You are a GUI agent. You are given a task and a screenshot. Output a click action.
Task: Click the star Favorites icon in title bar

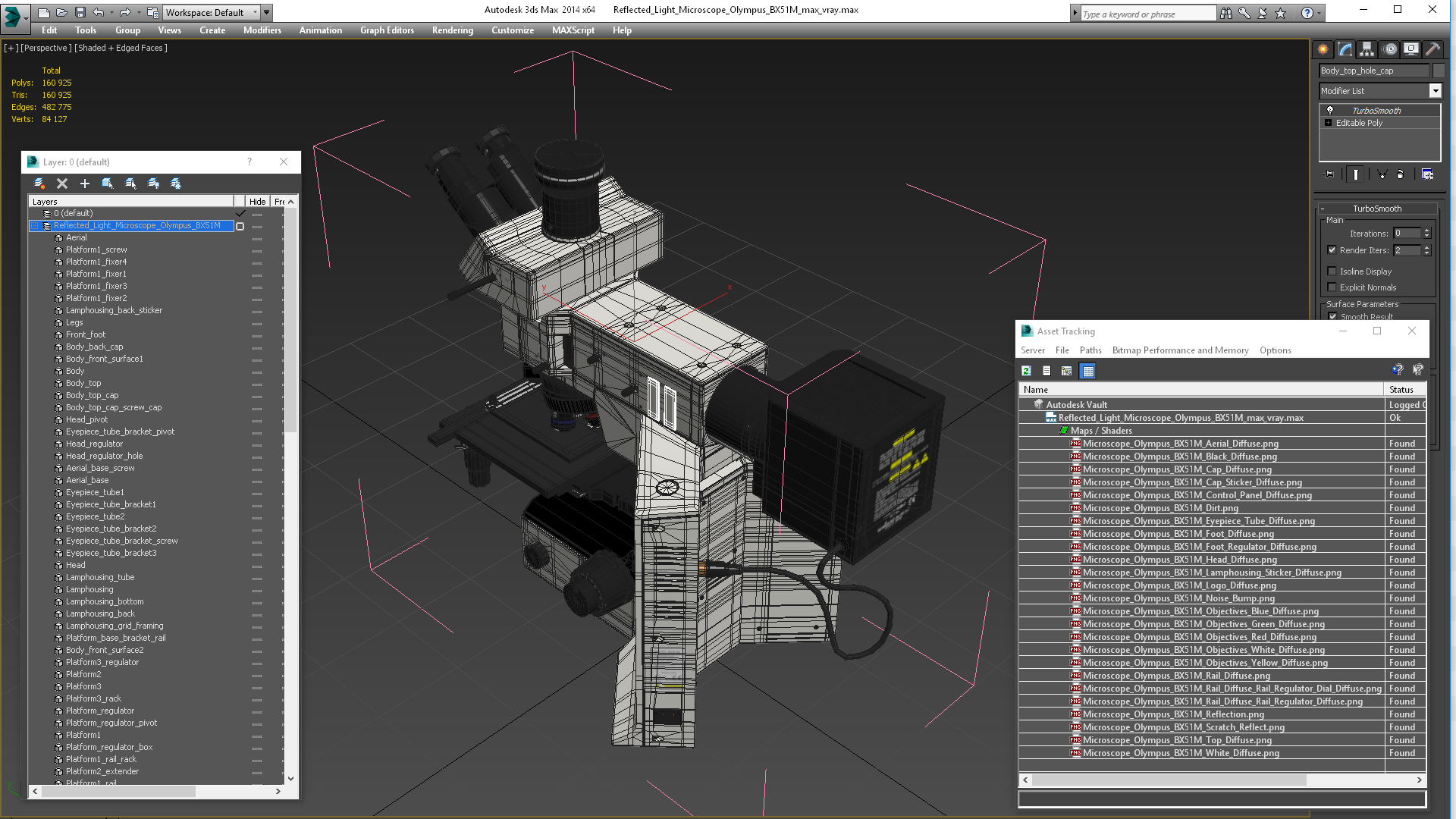(1281, 13)
